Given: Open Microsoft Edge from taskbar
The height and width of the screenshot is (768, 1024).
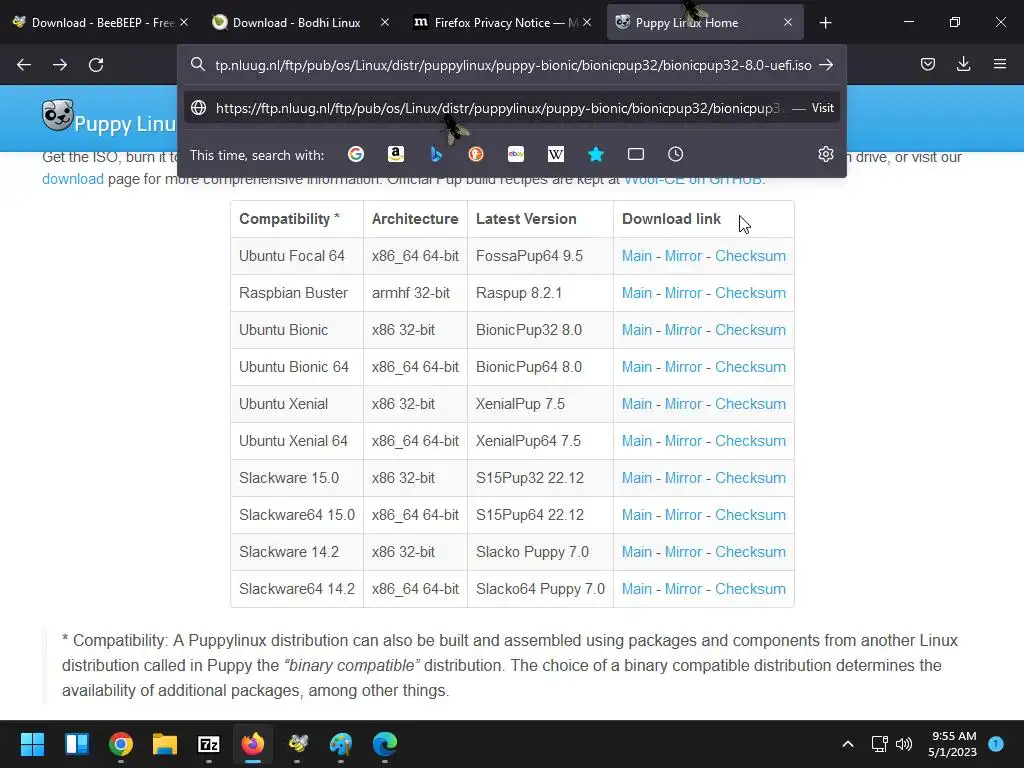Looking at the screenshot, I should (x=385, y=744).
